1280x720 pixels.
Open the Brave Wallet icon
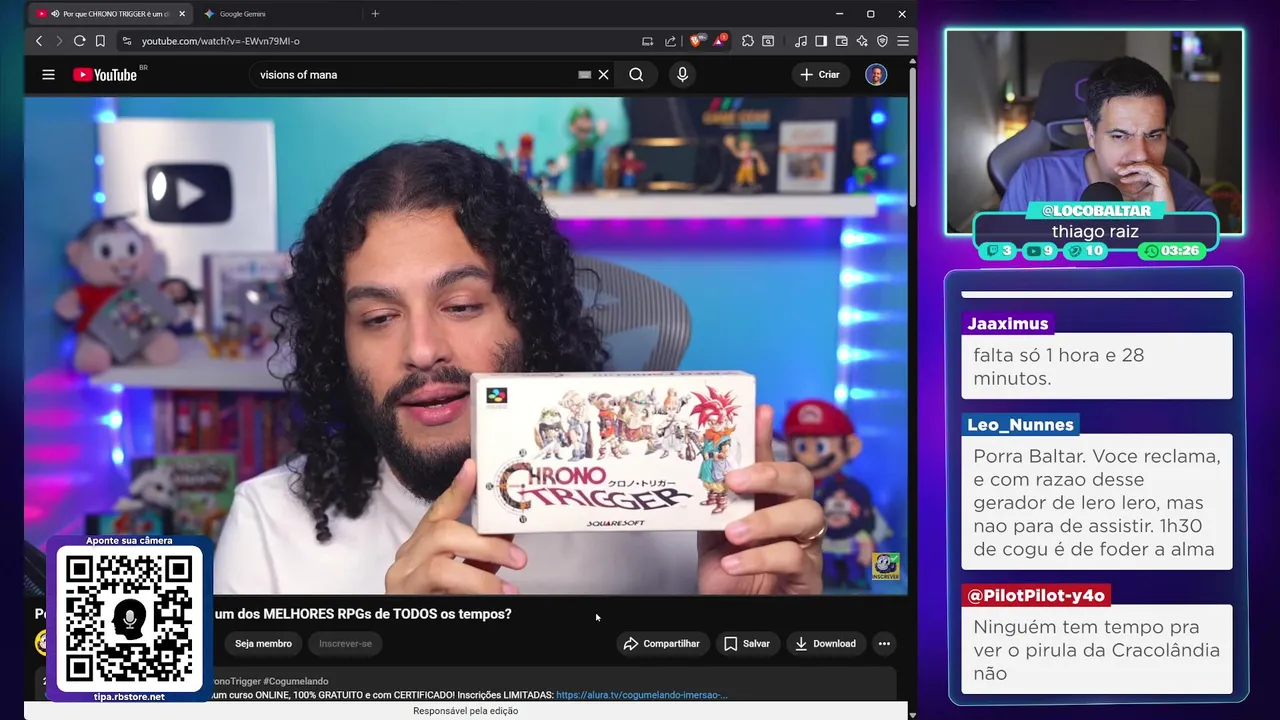[841, 41]
